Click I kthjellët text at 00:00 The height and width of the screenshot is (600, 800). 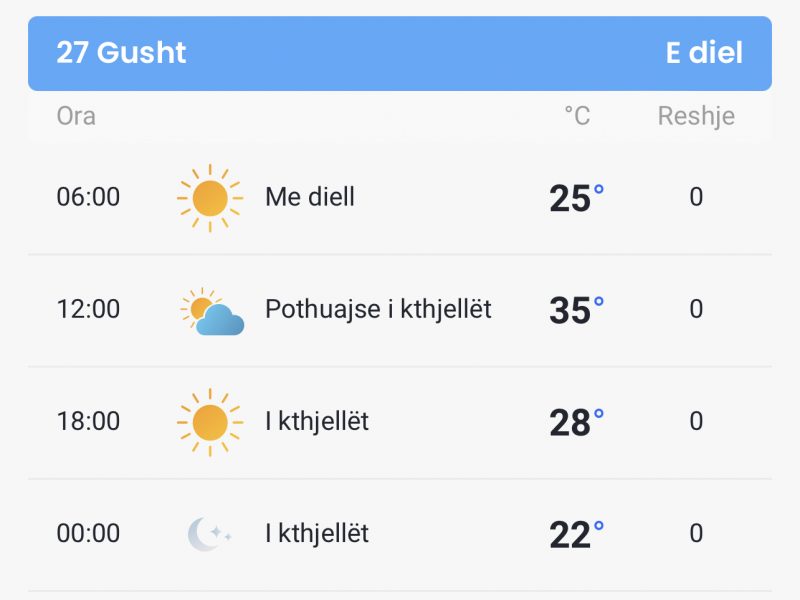point(317,533)
